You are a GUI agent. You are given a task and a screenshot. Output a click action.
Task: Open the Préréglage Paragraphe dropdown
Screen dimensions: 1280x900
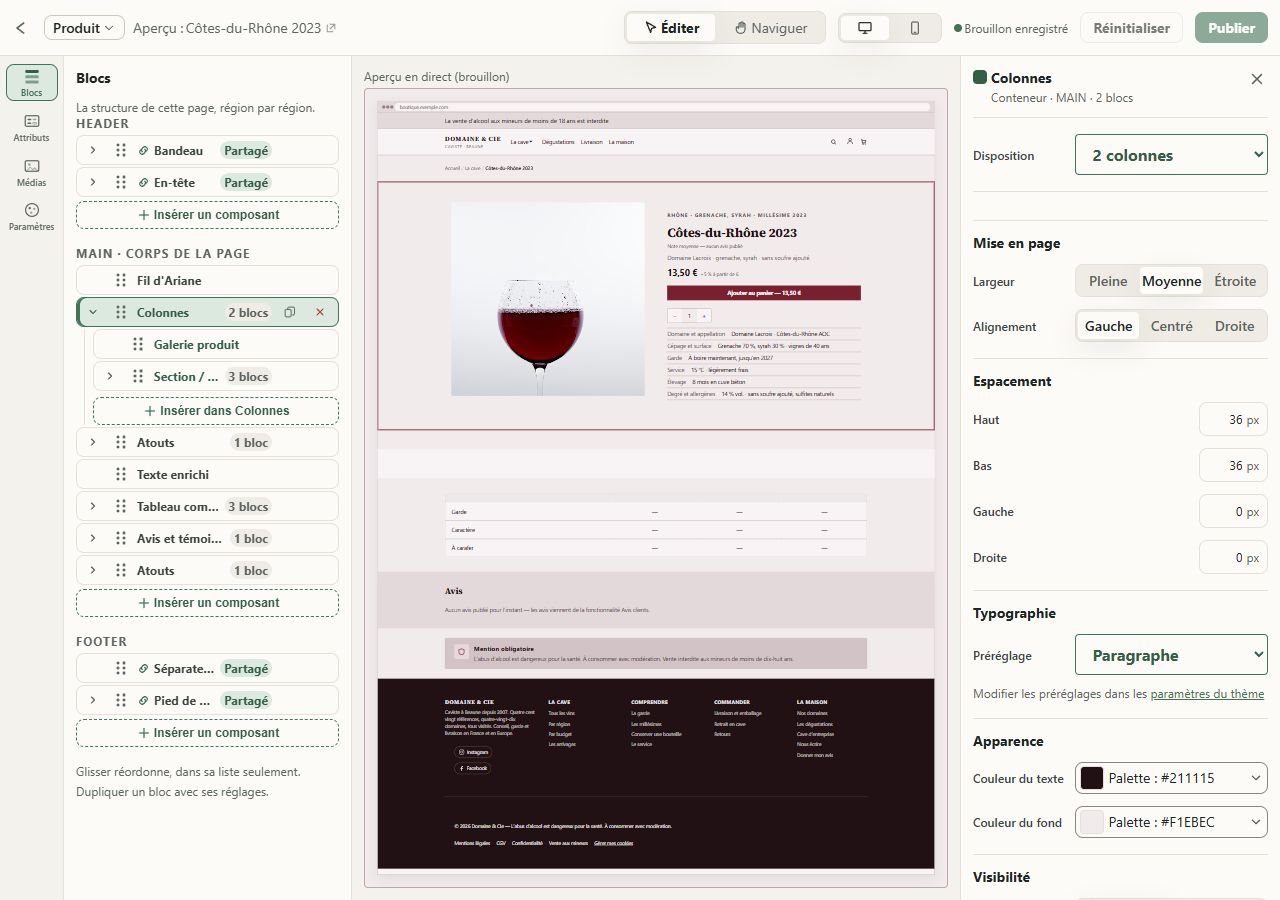tap(1171, 655)
